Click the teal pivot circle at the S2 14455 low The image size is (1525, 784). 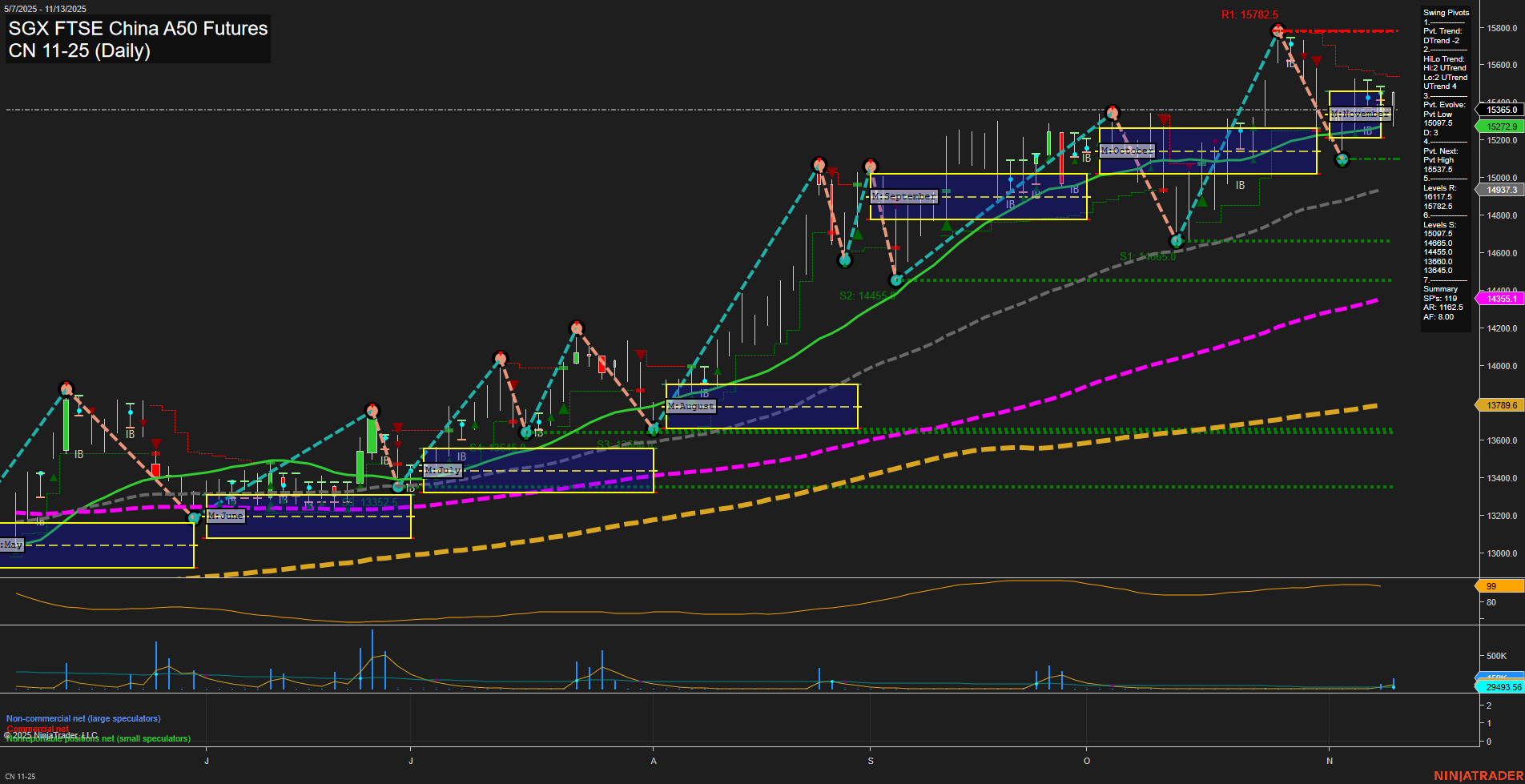pyautogui.click(x=897, y=281)
